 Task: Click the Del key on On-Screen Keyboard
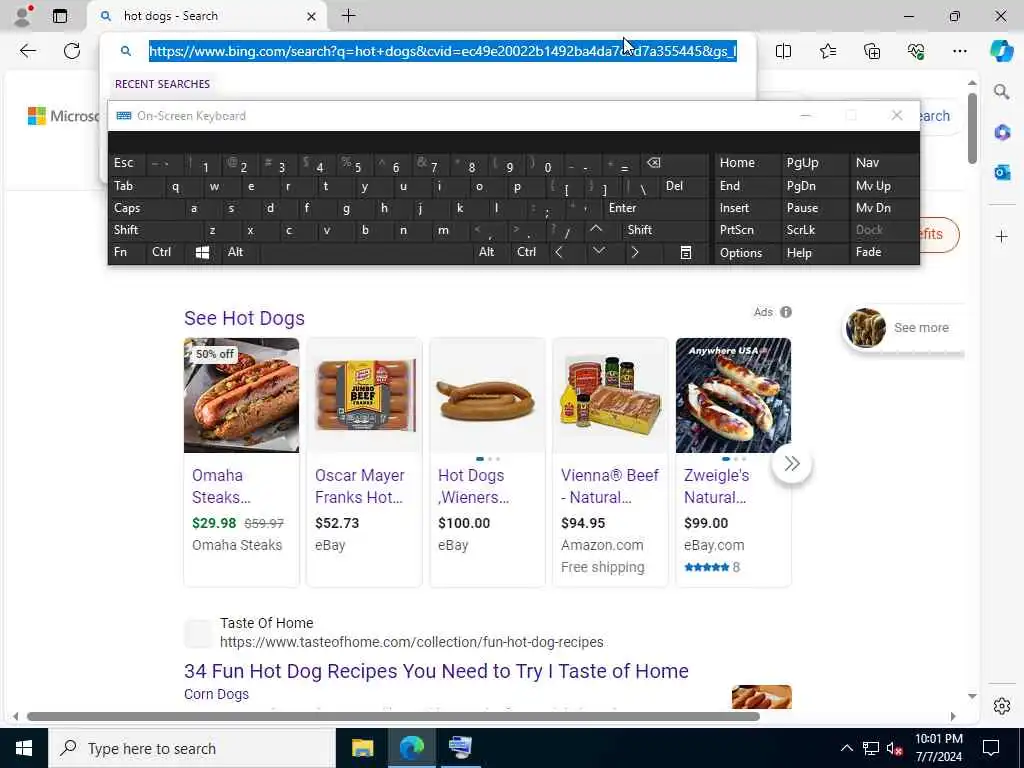click(x=684, y=186)
